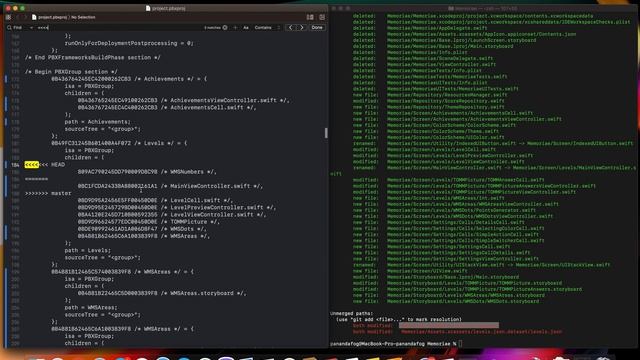640x360 pixels.
Task: Click the 'path = Levels;' line
Action: click(87, 250)
